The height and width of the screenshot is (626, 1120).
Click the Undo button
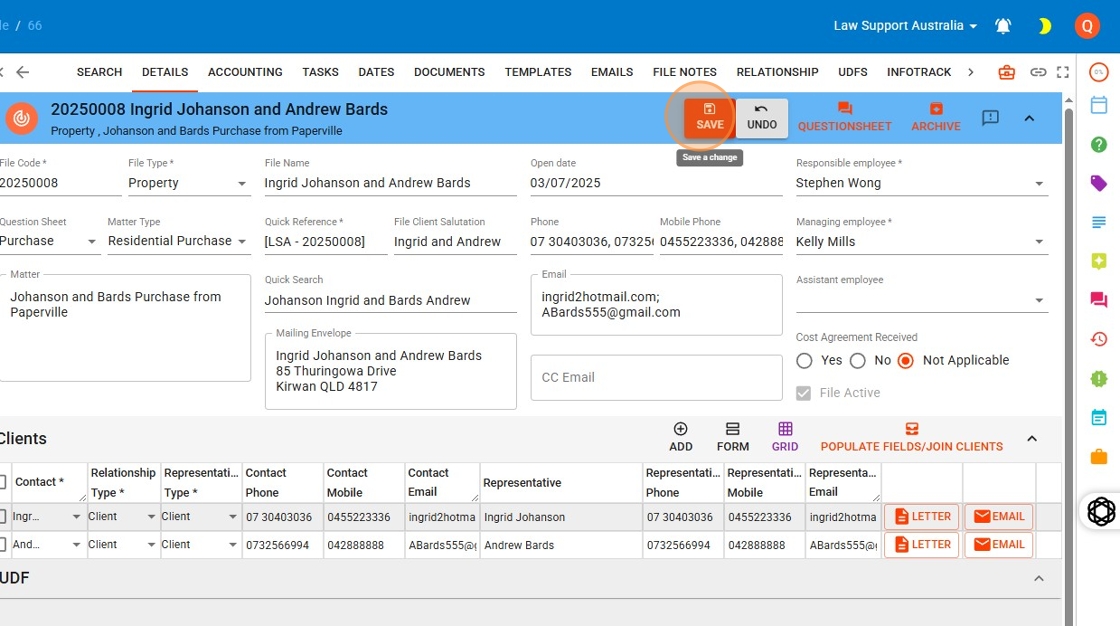[762, 117]
